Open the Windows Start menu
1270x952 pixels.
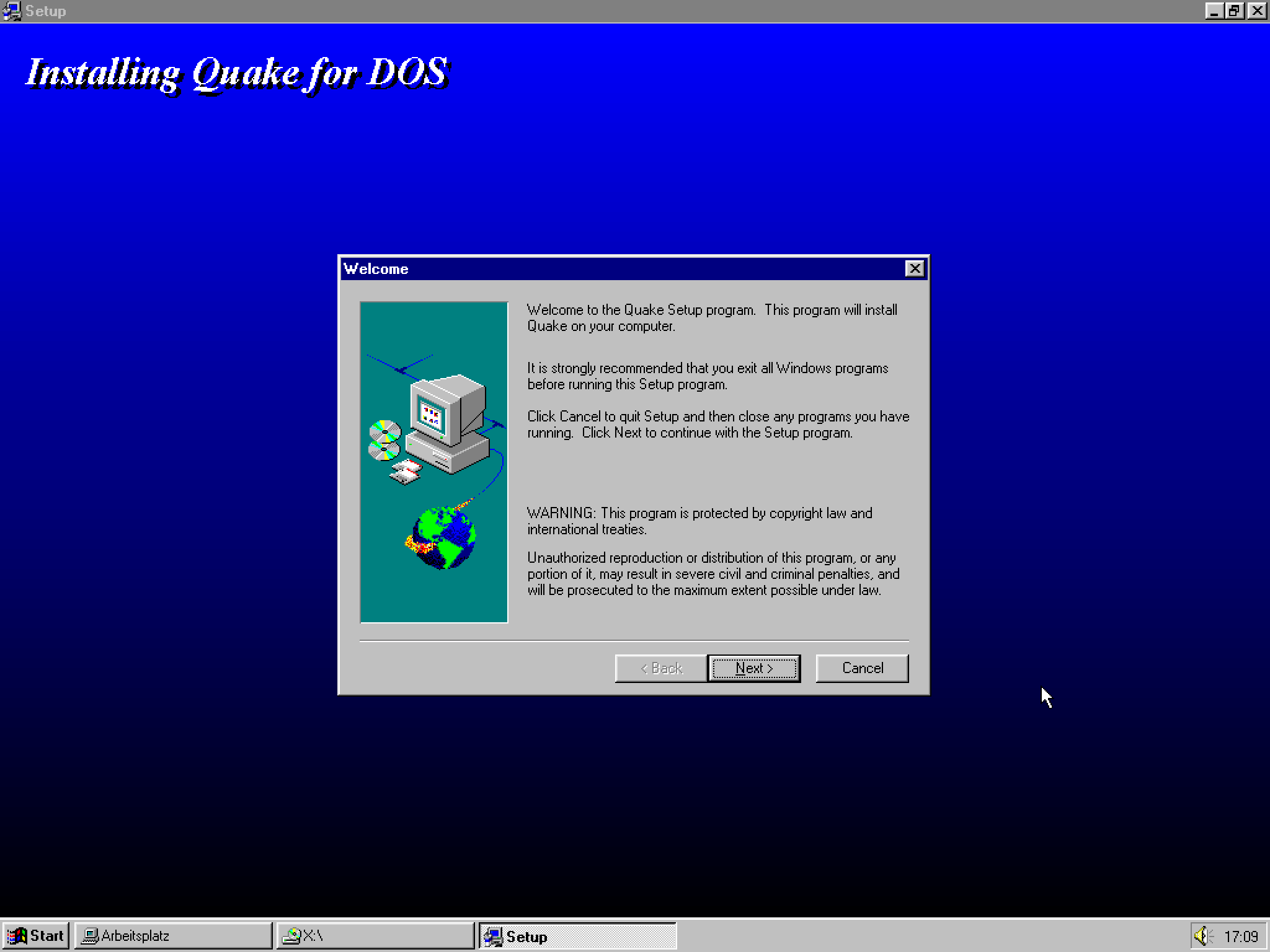[x=36, y=936]
